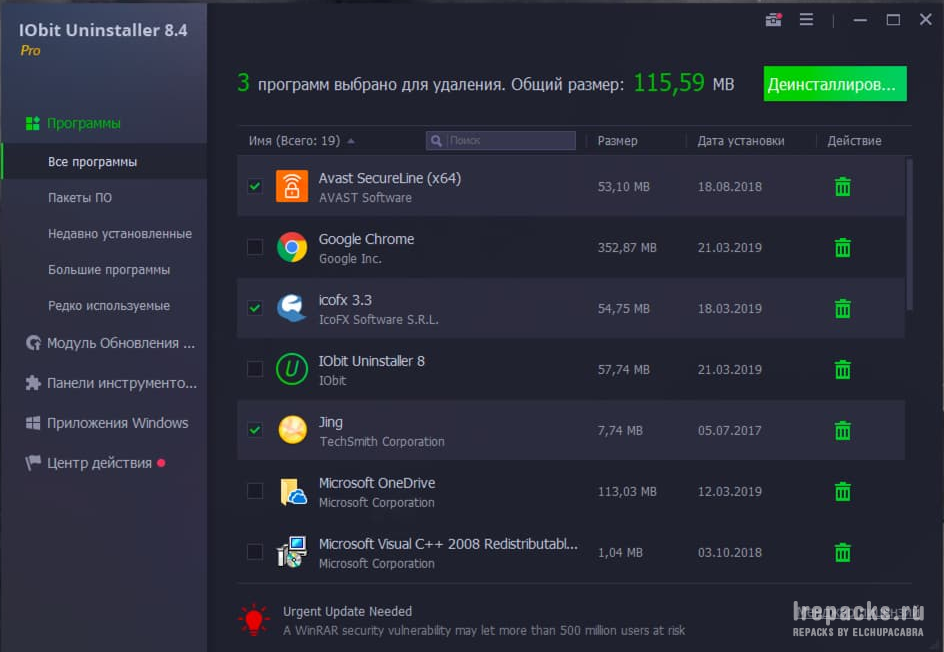The height and width of the screenshot is (652, 944).
Task: Show Недавно установленные programs
Action: 120,234
